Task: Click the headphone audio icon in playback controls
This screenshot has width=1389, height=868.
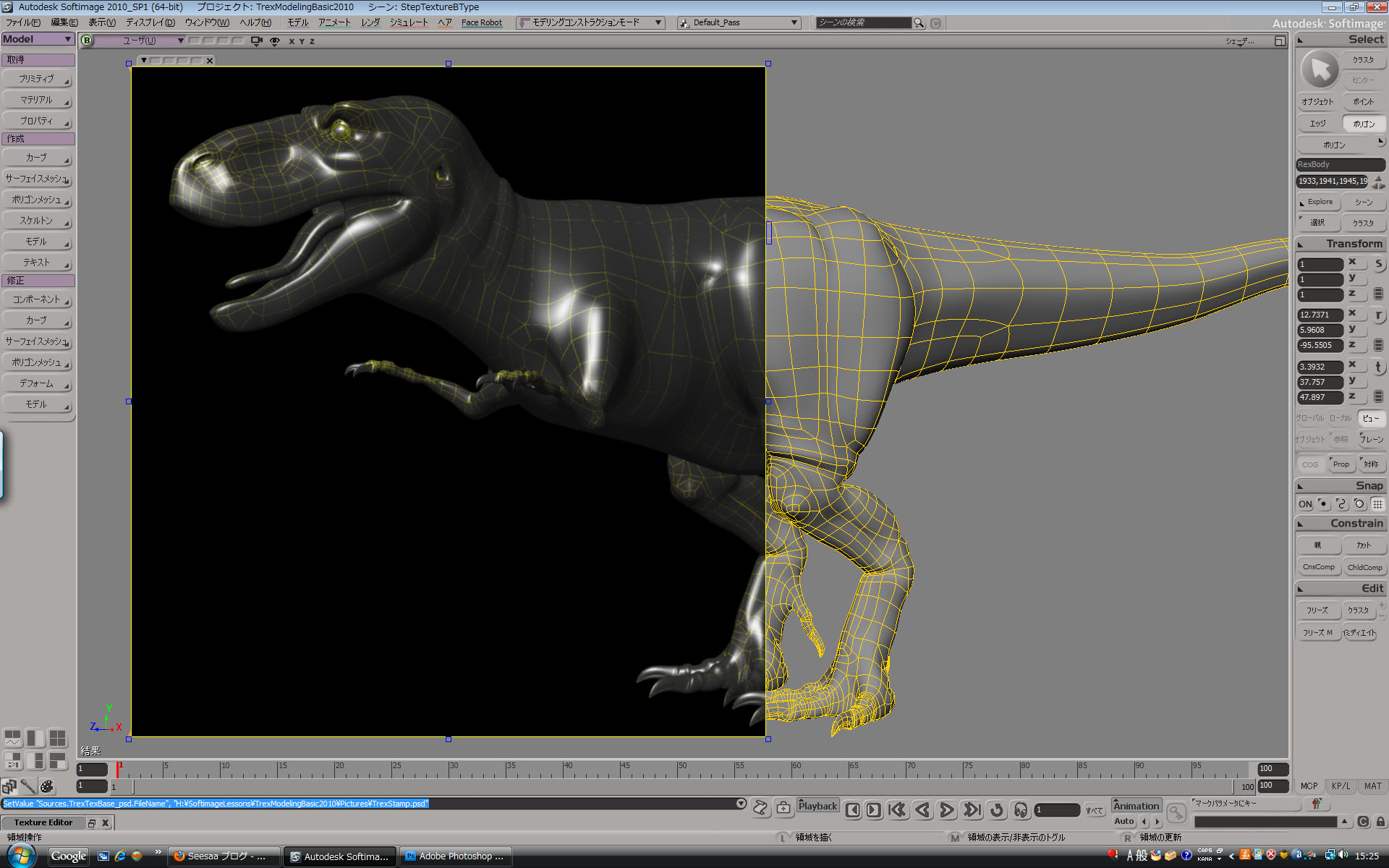Action: 1021,810
